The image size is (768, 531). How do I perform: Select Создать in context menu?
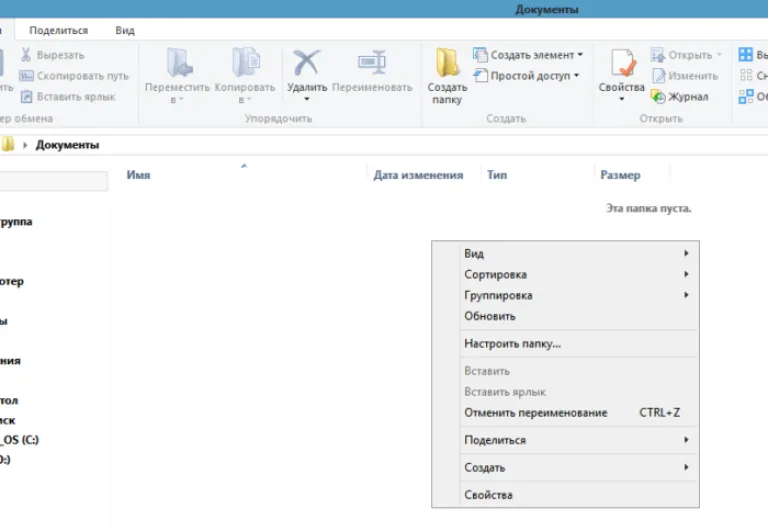[x=565, y=467]
